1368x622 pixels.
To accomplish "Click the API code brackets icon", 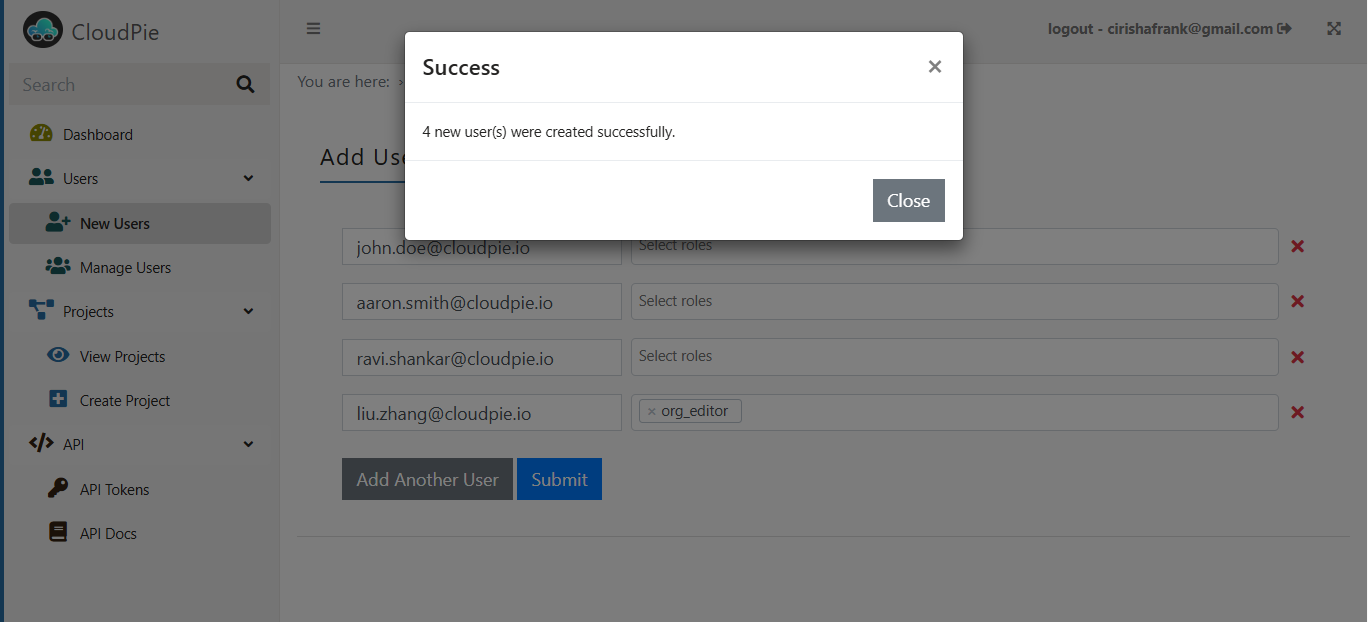I will pyautogui.click(x=41, y=443).
